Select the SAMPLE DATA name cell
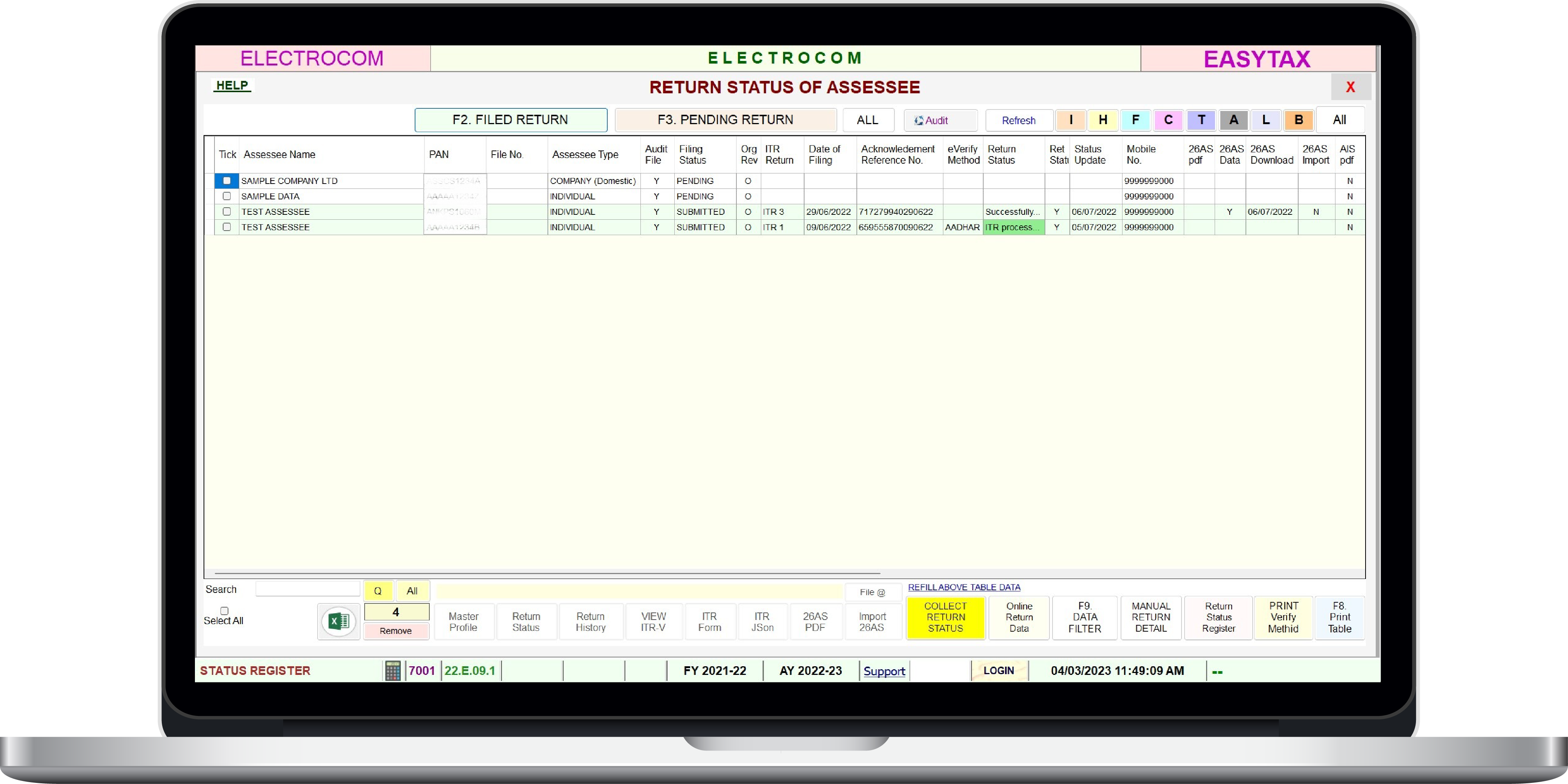 coord(331,196)
